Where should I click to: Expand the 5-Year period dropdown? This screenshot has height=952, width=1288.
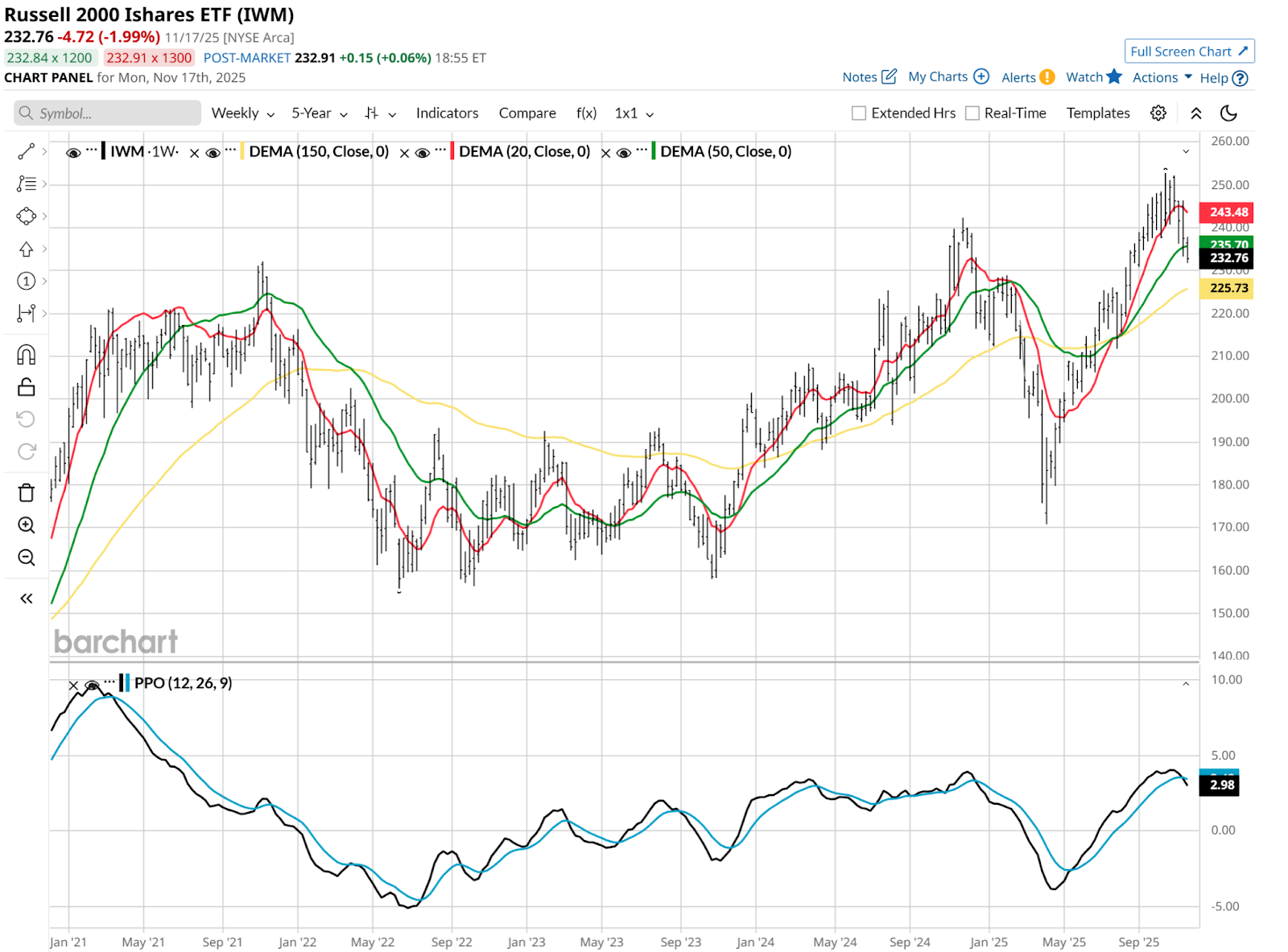coord(319,113)
